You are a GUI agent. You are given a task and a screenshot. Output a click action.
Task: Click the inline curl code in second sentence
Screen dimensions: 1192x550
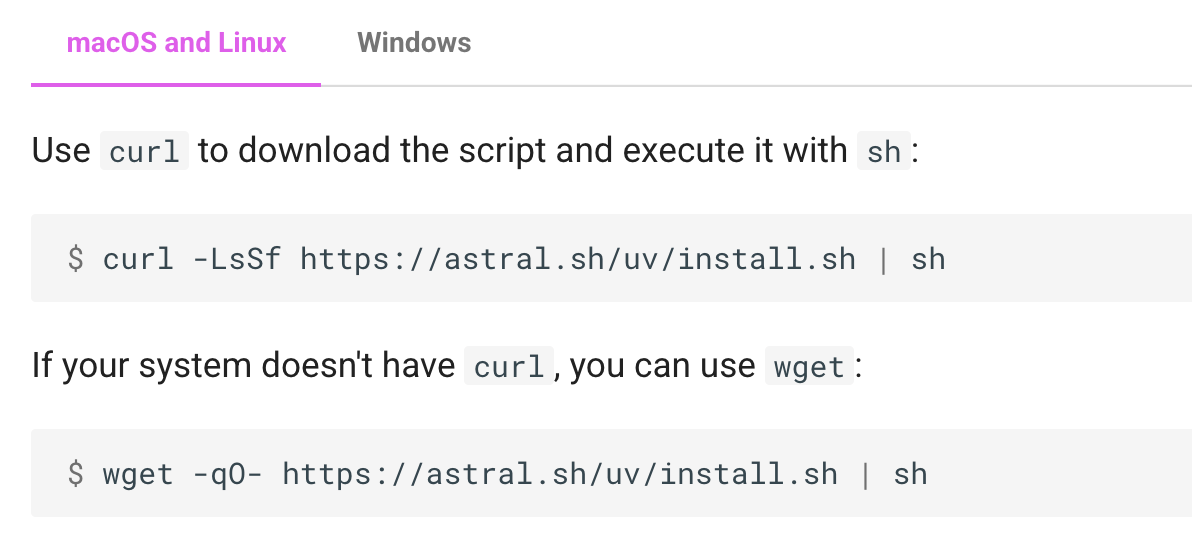[509, 367]
